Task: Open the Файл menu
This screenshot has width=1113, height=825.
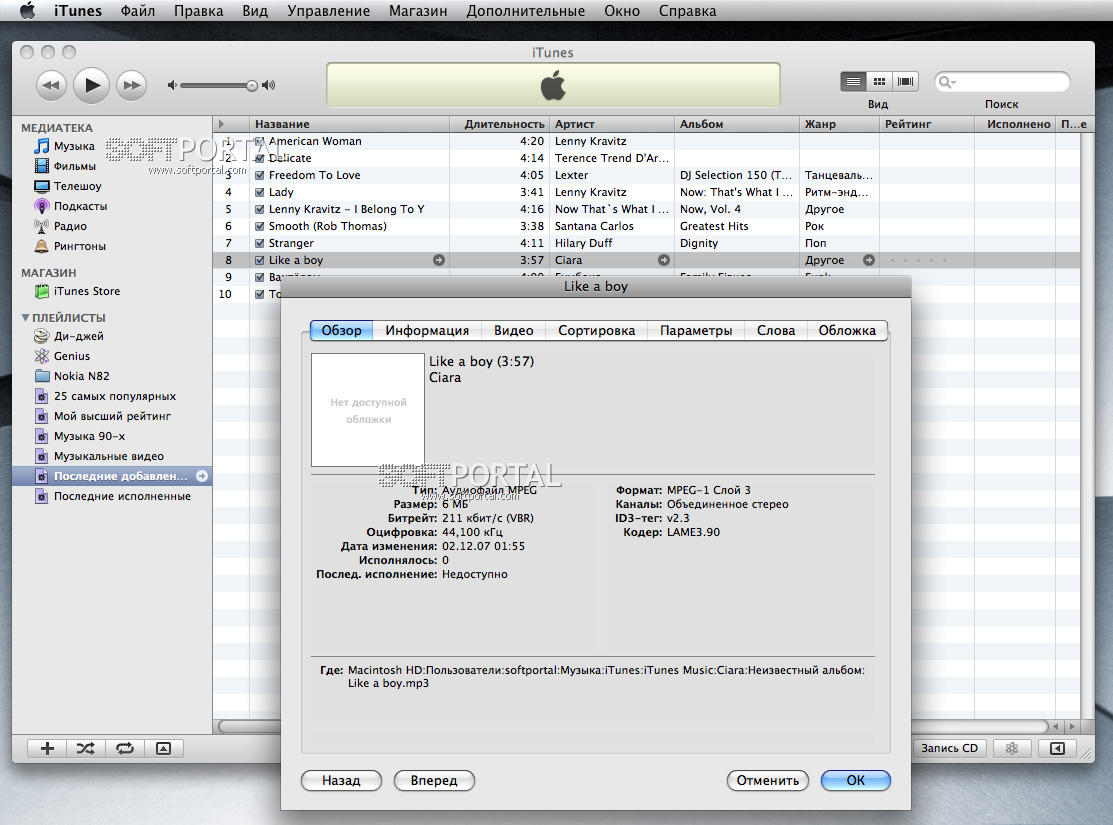Action: [138, 11]
